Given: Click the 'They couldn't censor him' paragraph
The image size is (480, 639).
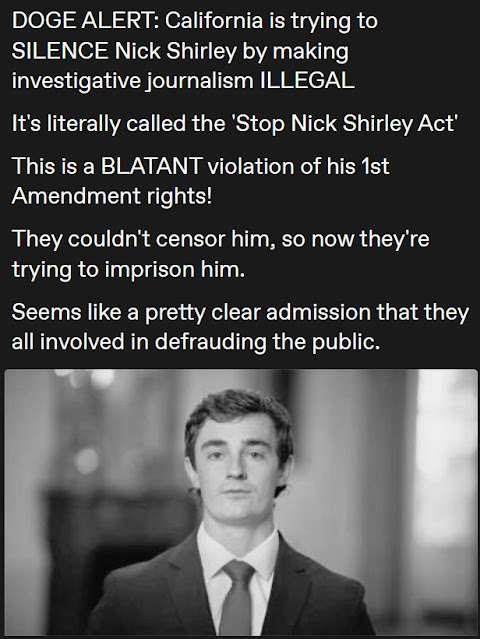Looking at the screenshot, I should [220, 253].
